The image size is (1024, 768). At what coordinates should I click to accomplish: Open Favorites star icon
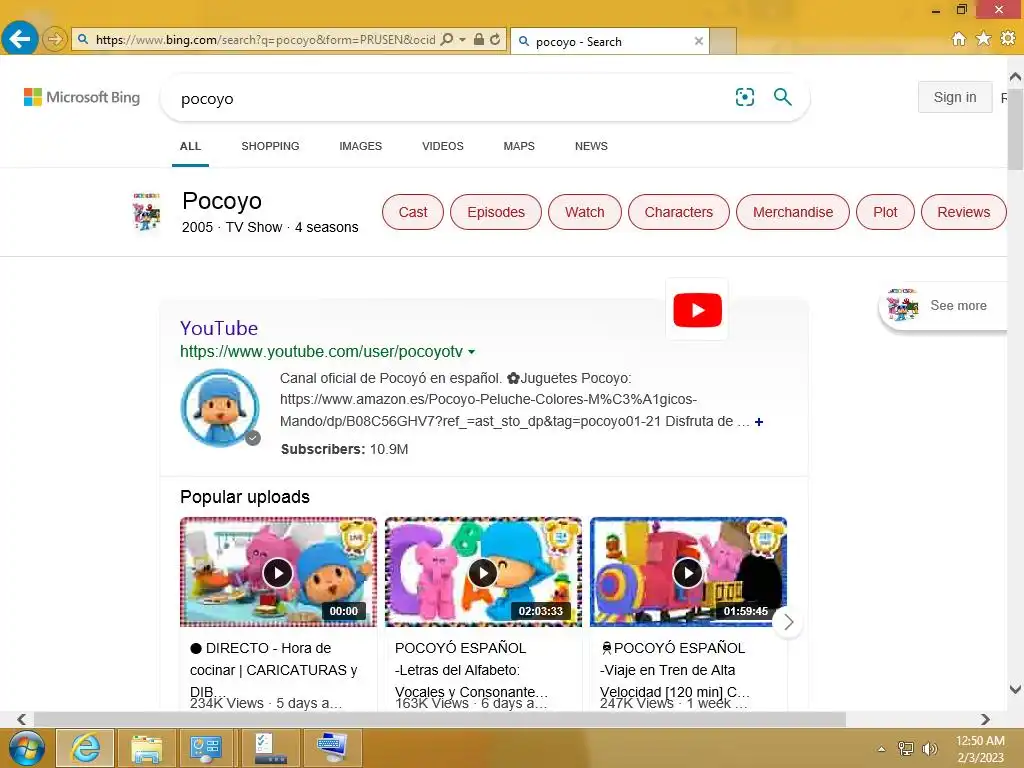pos(984,39)
